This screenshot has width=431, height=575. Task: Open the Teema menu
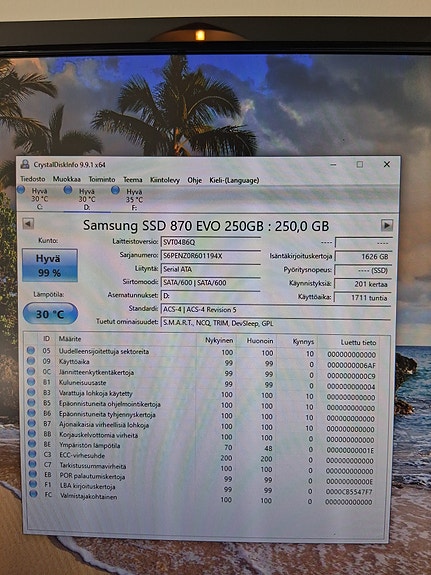pyautogui.click(x=132, y=180)
